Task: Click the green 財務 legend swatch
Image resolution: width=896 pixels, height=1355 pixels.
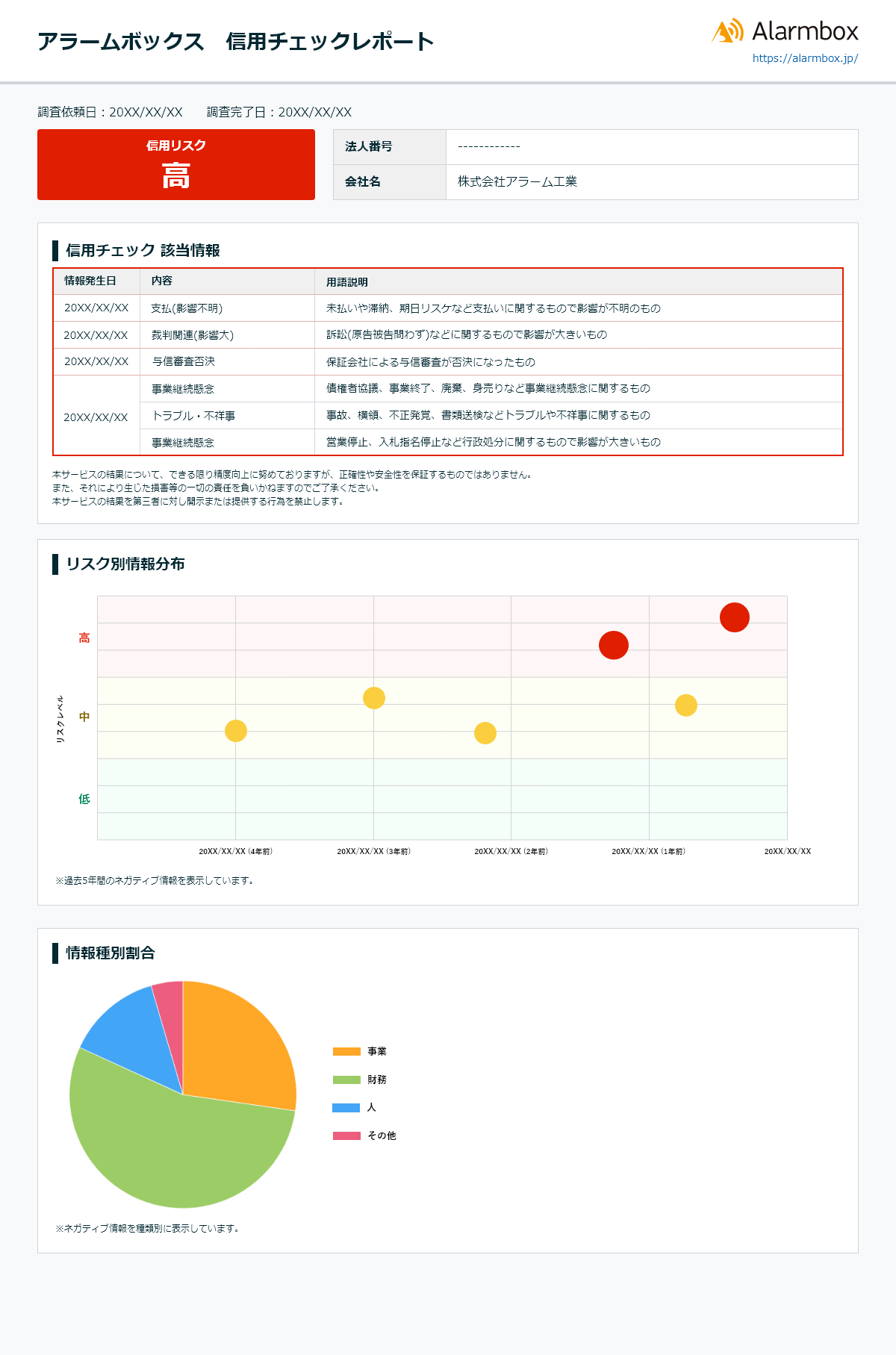Action: point(346,1080)
